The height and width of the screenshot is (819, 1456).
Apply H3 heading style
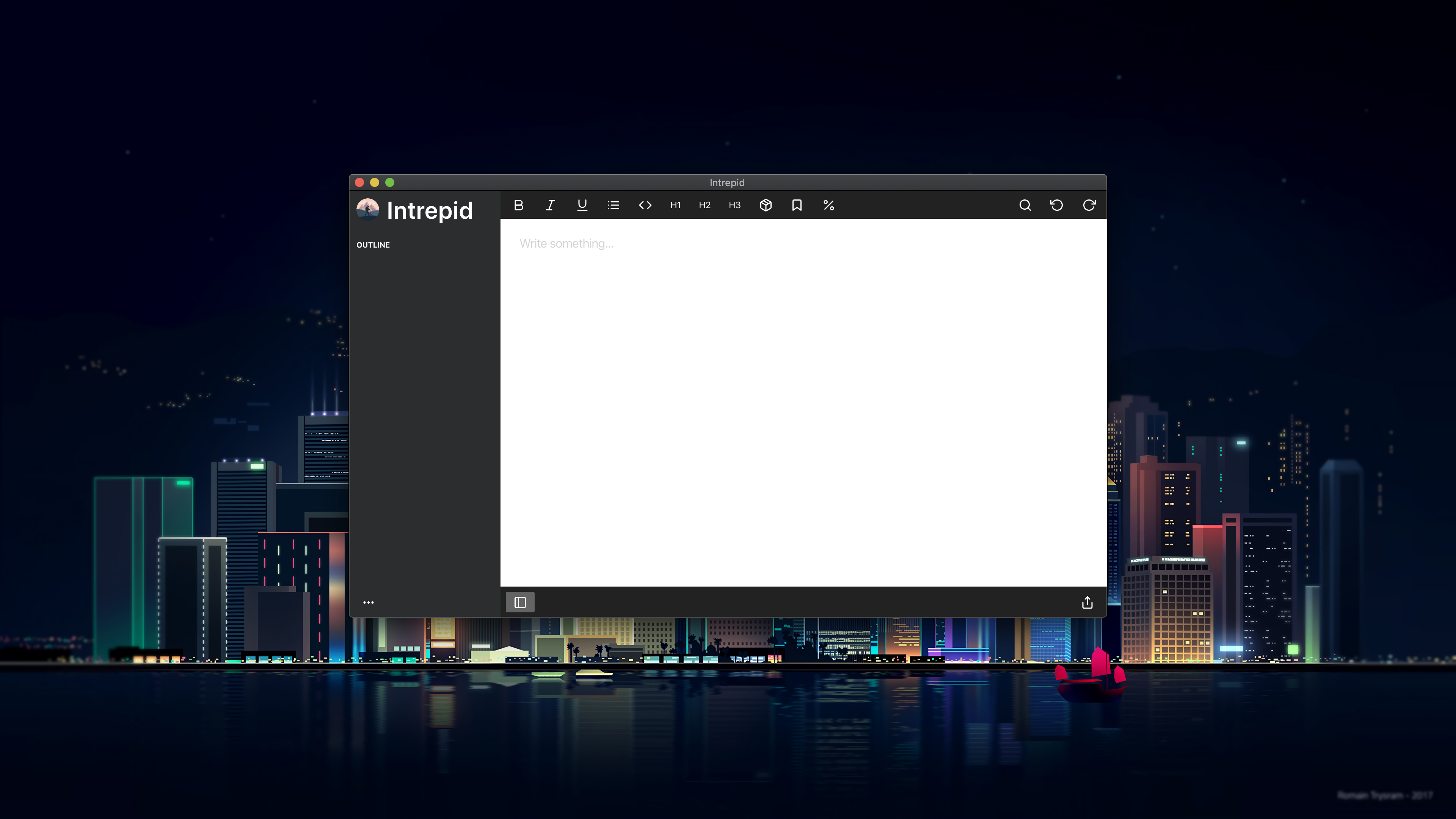click(x=734, y=205)
